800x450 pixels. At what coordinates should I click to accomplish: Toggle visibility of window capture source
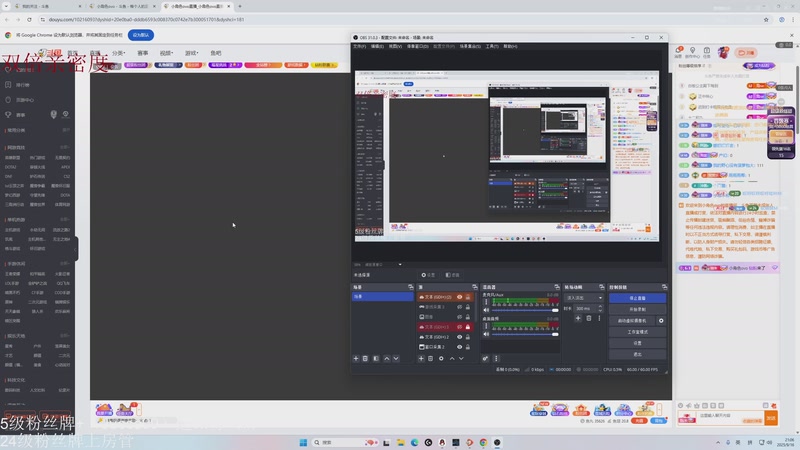point(460,347)
